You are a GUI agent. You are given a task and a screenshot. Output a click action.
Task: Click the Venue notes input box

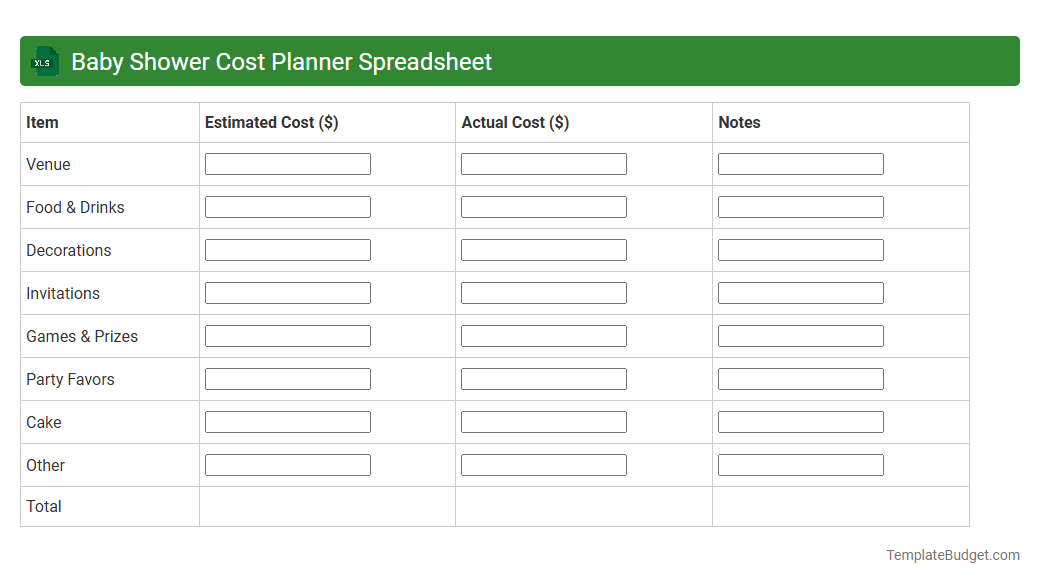tap(800, 163)
